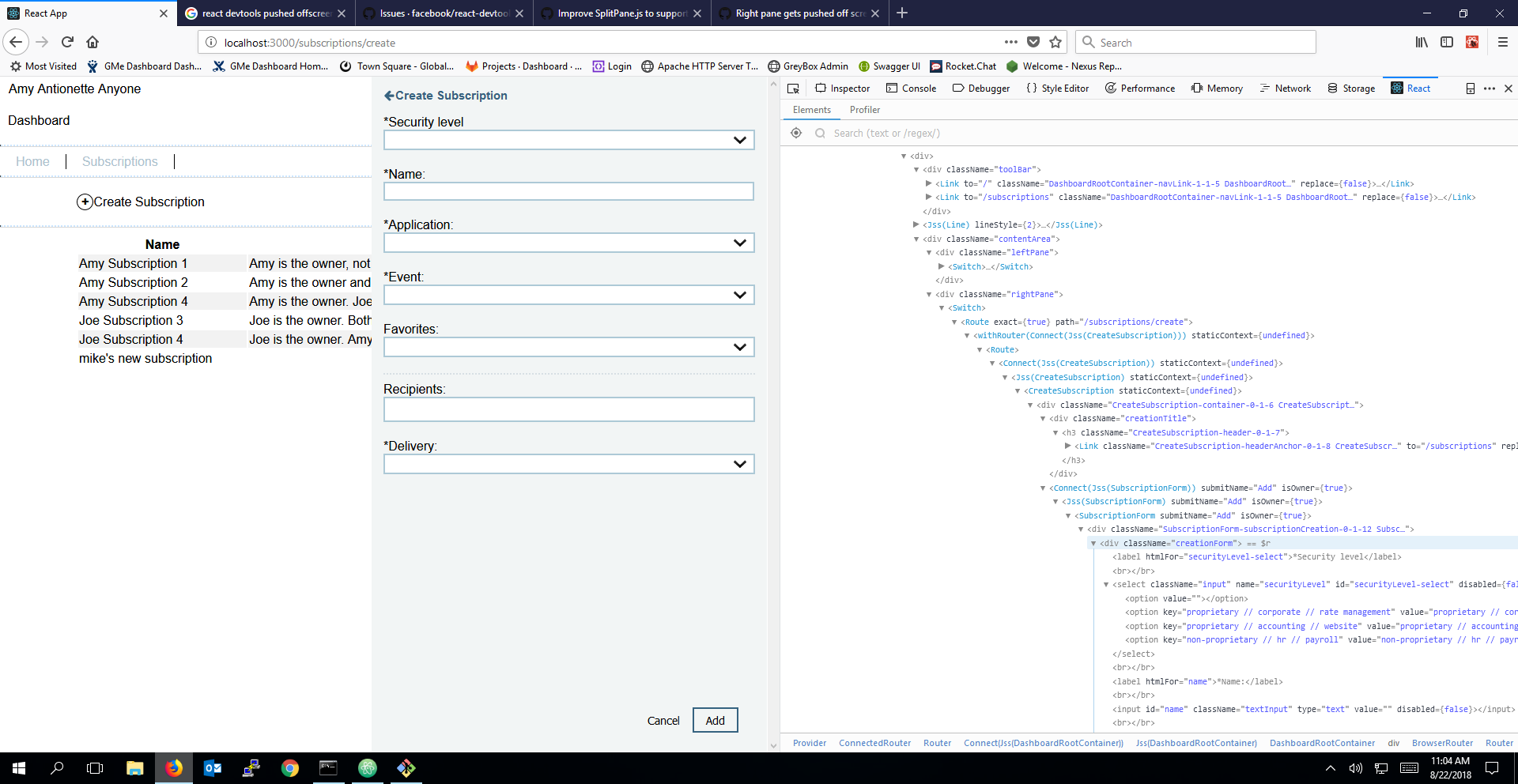Image resolution: width=1518 pixels, height=784 pixels.
Task: Open the Profiler sub-tab in React devtools
Action: click(x=865, y=110)
